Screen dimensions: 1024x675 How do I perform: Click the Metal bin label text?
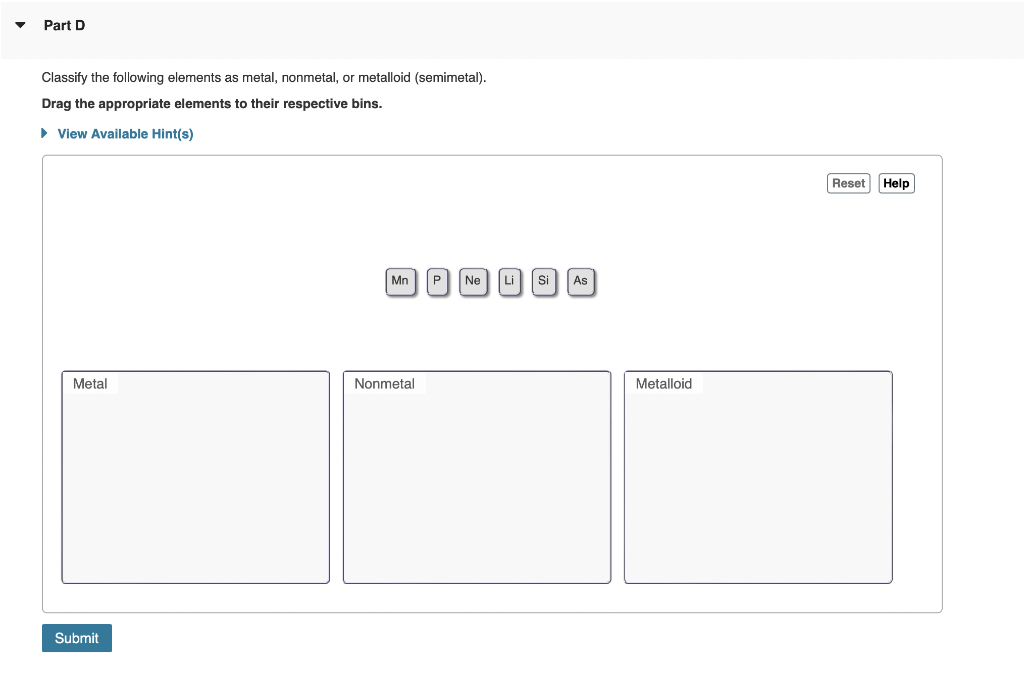coord(91,383)
